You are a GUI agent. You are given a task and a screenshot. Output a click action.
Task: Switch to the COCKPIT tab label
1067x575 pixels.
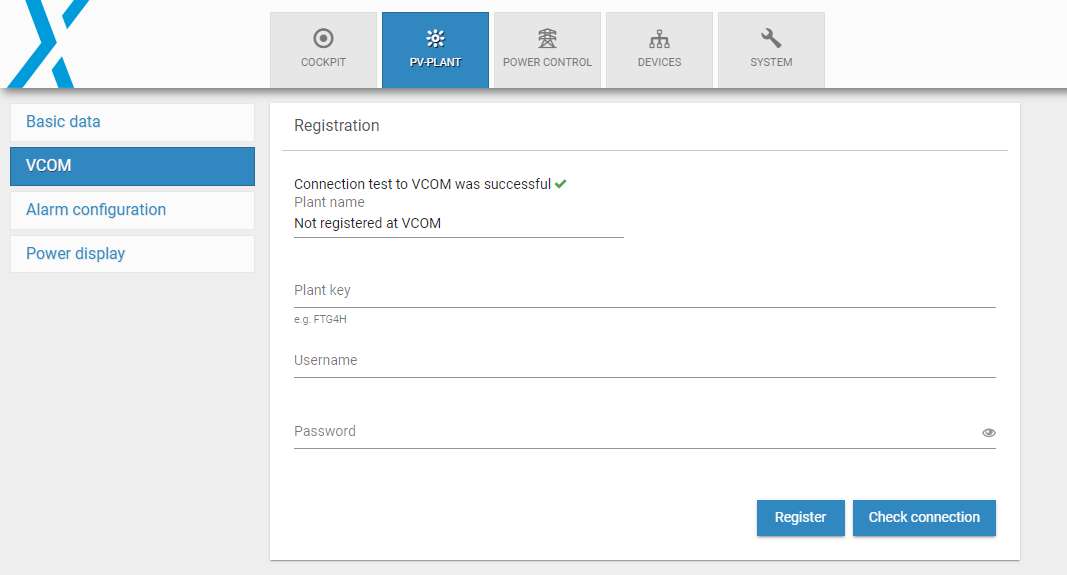[x=323, y=62]
